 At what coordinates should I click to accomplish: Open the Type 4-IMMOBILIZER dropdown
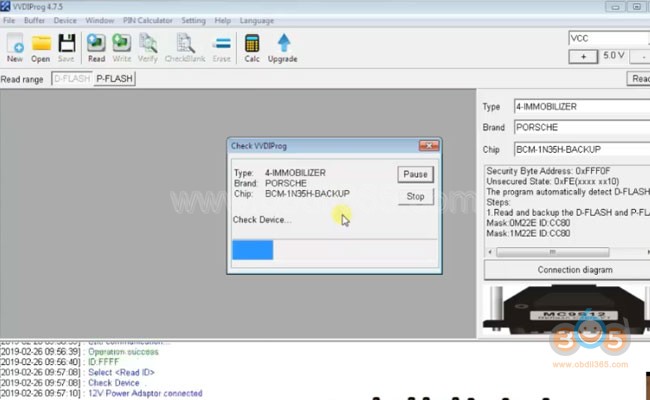coord(582,107)
